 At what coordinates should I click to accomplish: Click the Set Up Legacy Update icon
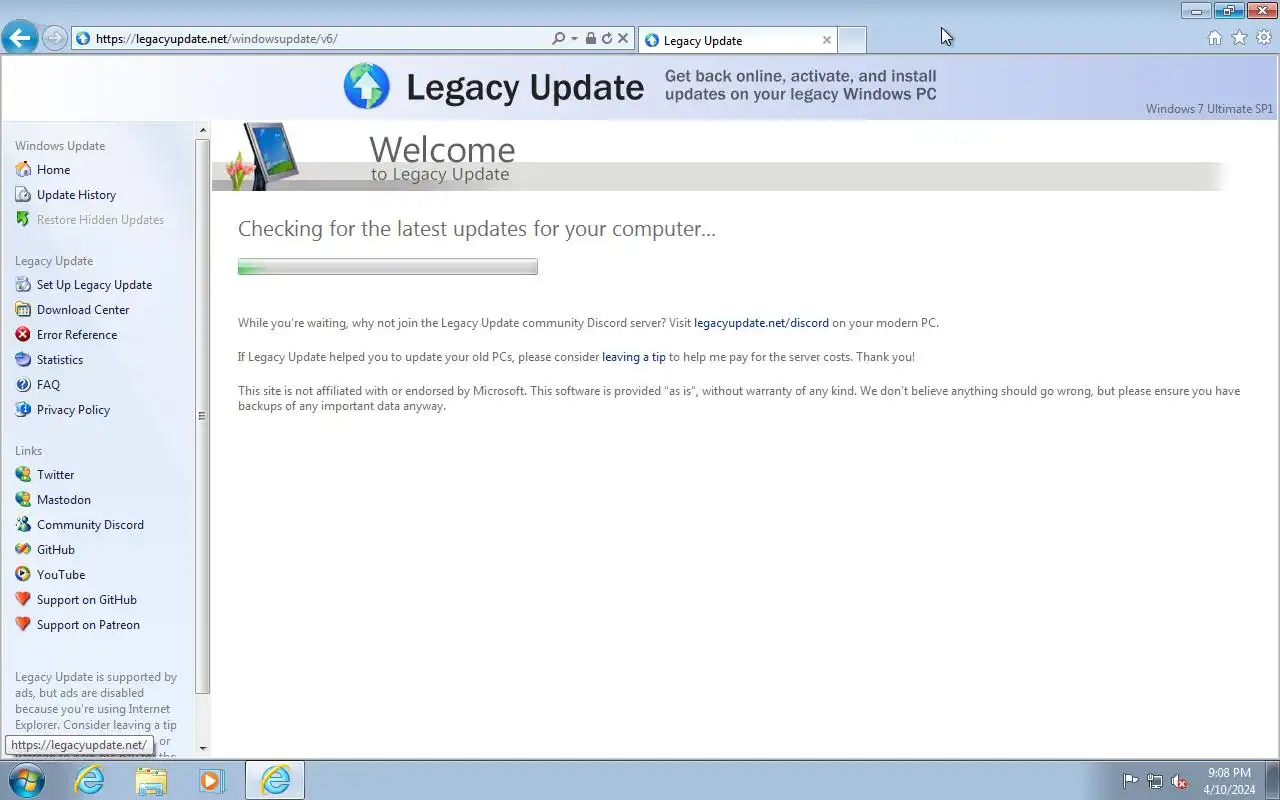click(23, 285)
